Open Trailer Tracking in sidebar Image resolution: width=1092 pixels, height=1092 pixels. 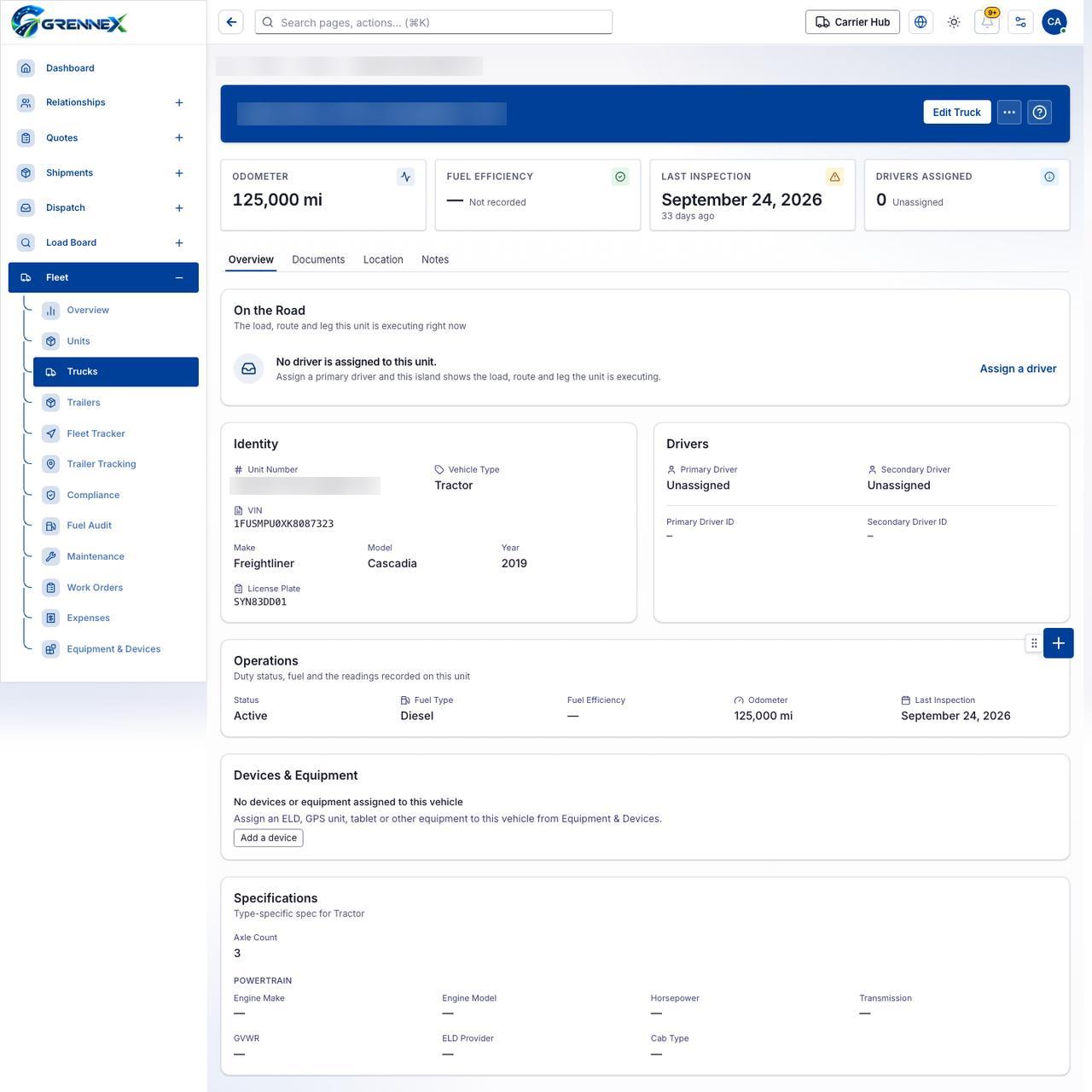point(116,464)
